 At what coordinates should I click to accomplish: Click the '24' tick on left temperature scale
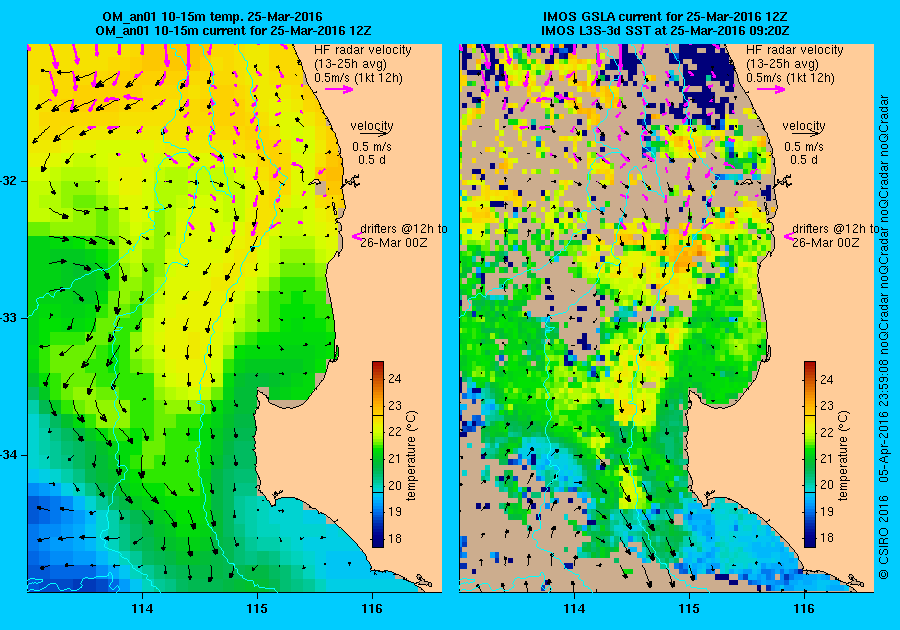coord(395,379)
